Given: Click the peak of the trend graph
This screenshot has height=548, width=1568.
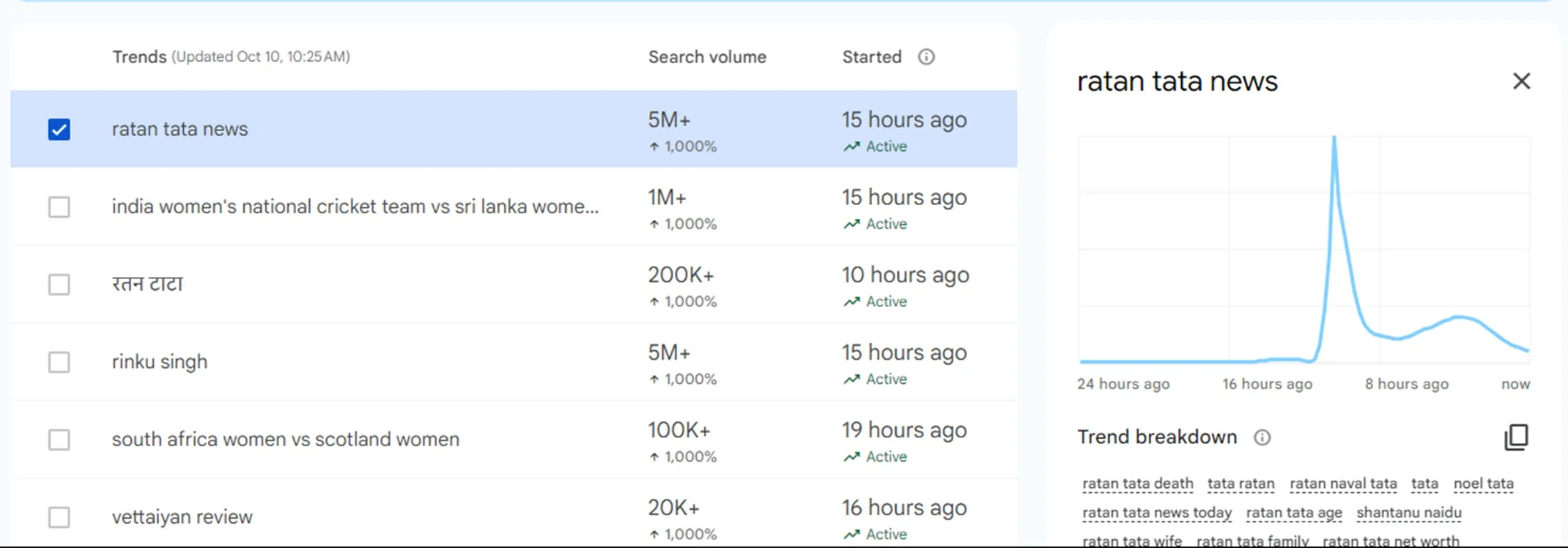Looking at the screenshot, I should pyautogui.click(x=1334, y=139).
